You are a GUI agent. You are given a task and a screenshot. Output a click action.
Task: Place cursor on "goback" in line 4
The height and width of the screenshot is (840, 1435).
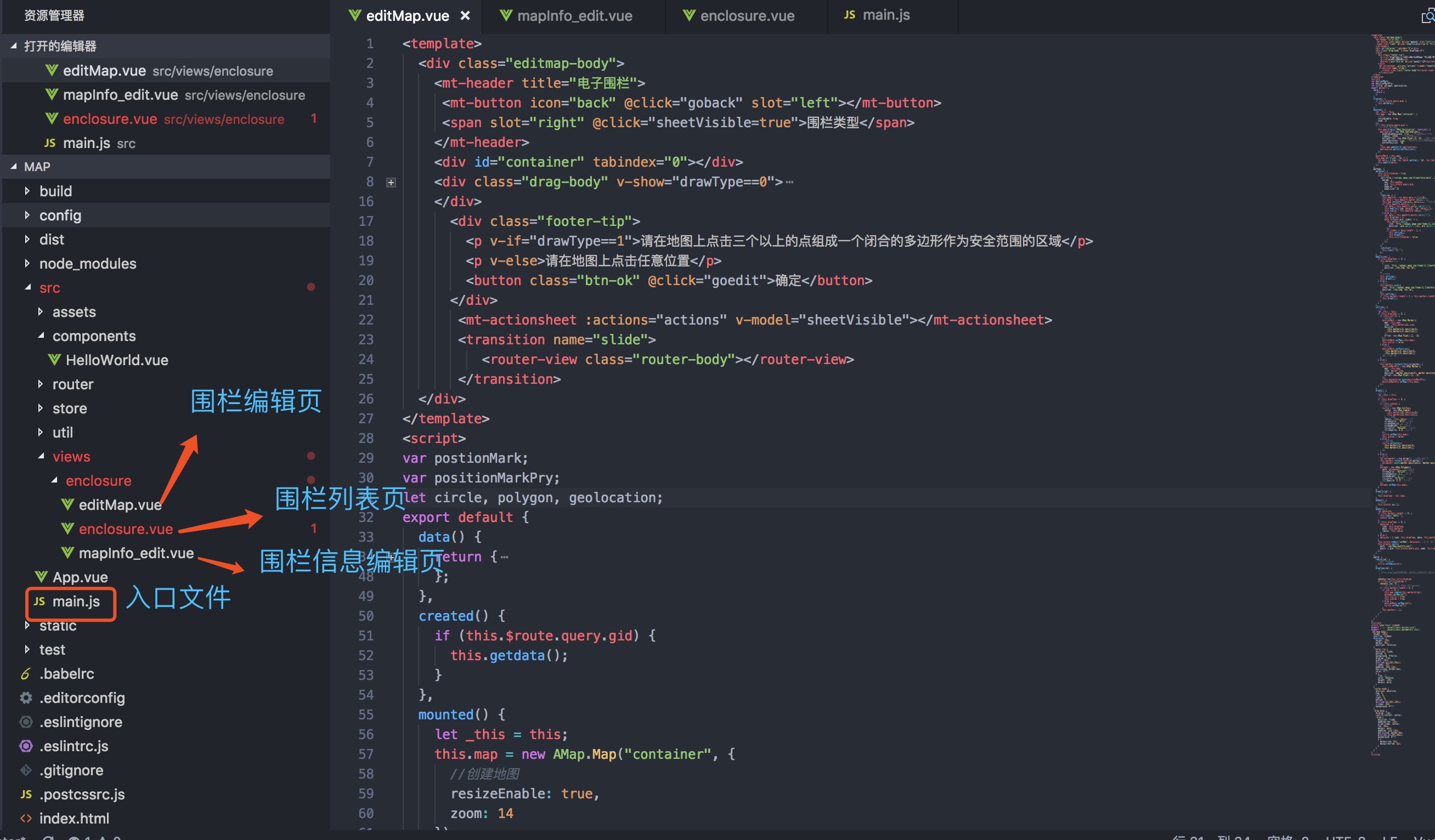click(711, 103)
